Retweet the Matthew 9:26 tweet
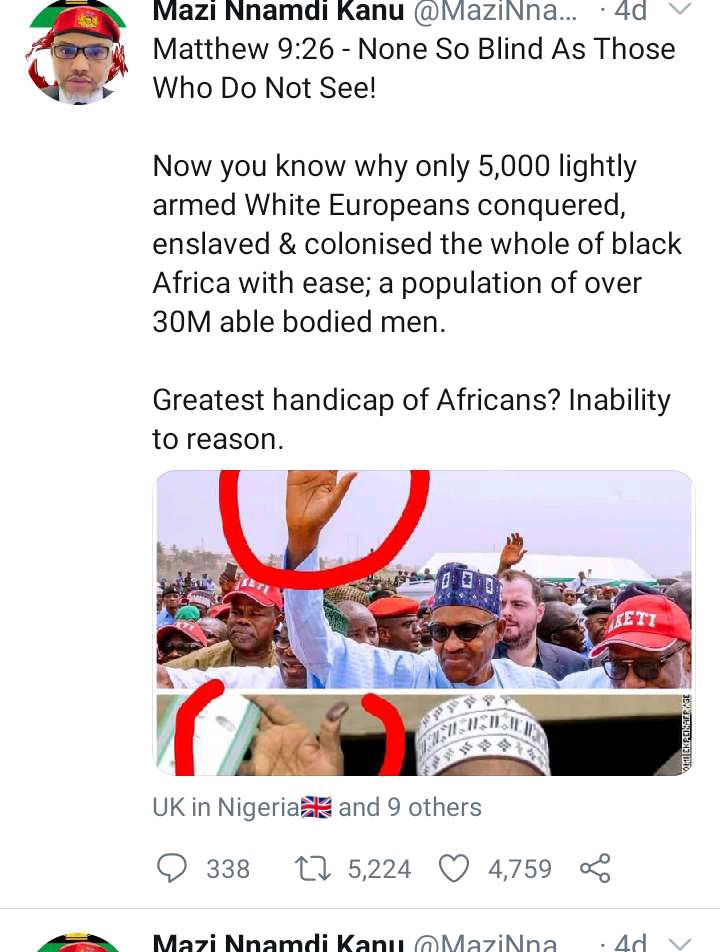 [x=313, y=868]
